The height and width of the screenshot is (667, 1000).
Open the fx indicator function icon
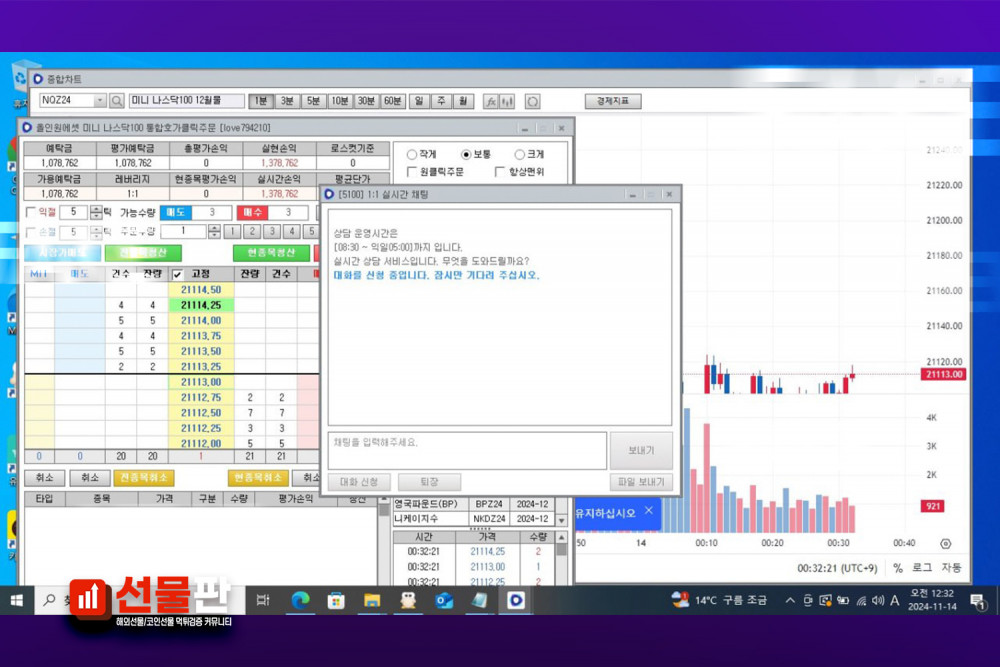[490, 101]
